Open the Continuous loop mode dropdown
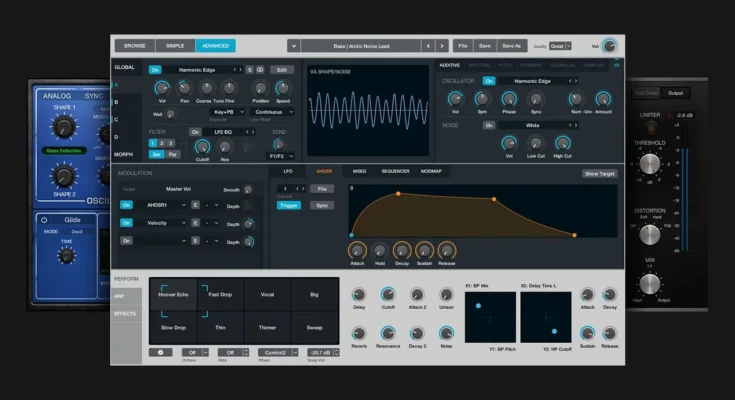This screenshot has height=400, width=735. point(273,113)
